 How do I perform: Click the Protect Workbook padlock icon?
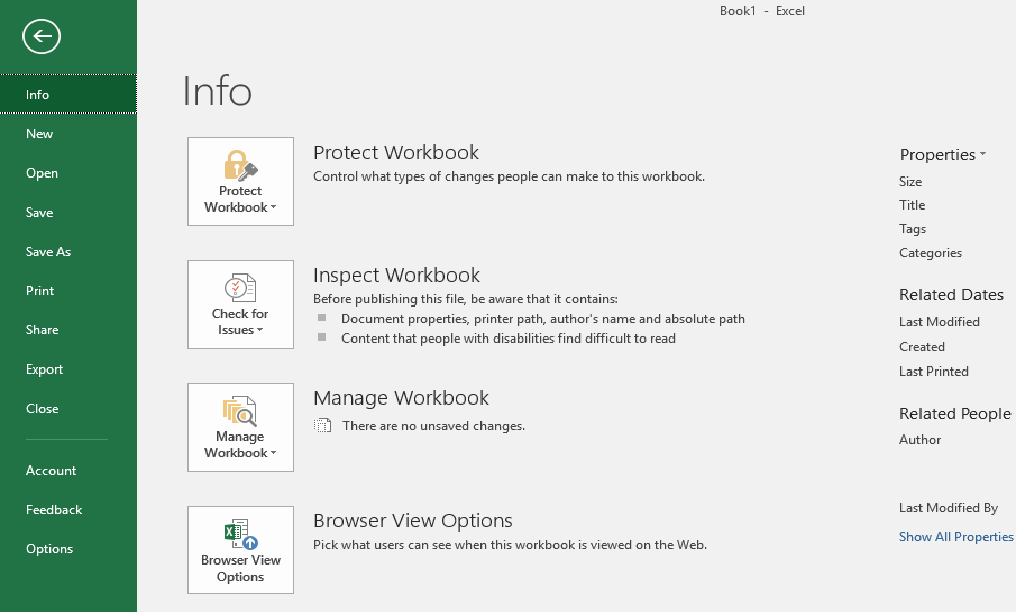[x=240, y=168]
